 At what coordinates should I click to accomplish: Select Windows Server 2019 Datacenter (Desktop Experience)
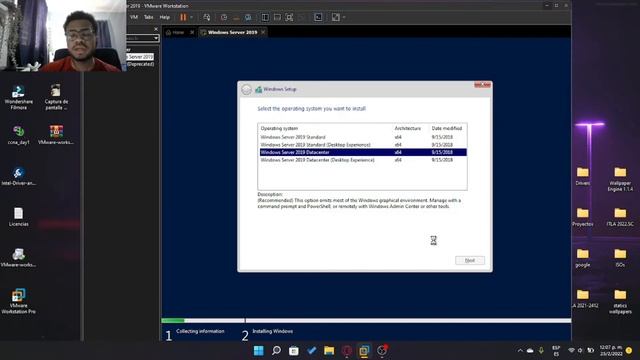click(x=362, y=160)
